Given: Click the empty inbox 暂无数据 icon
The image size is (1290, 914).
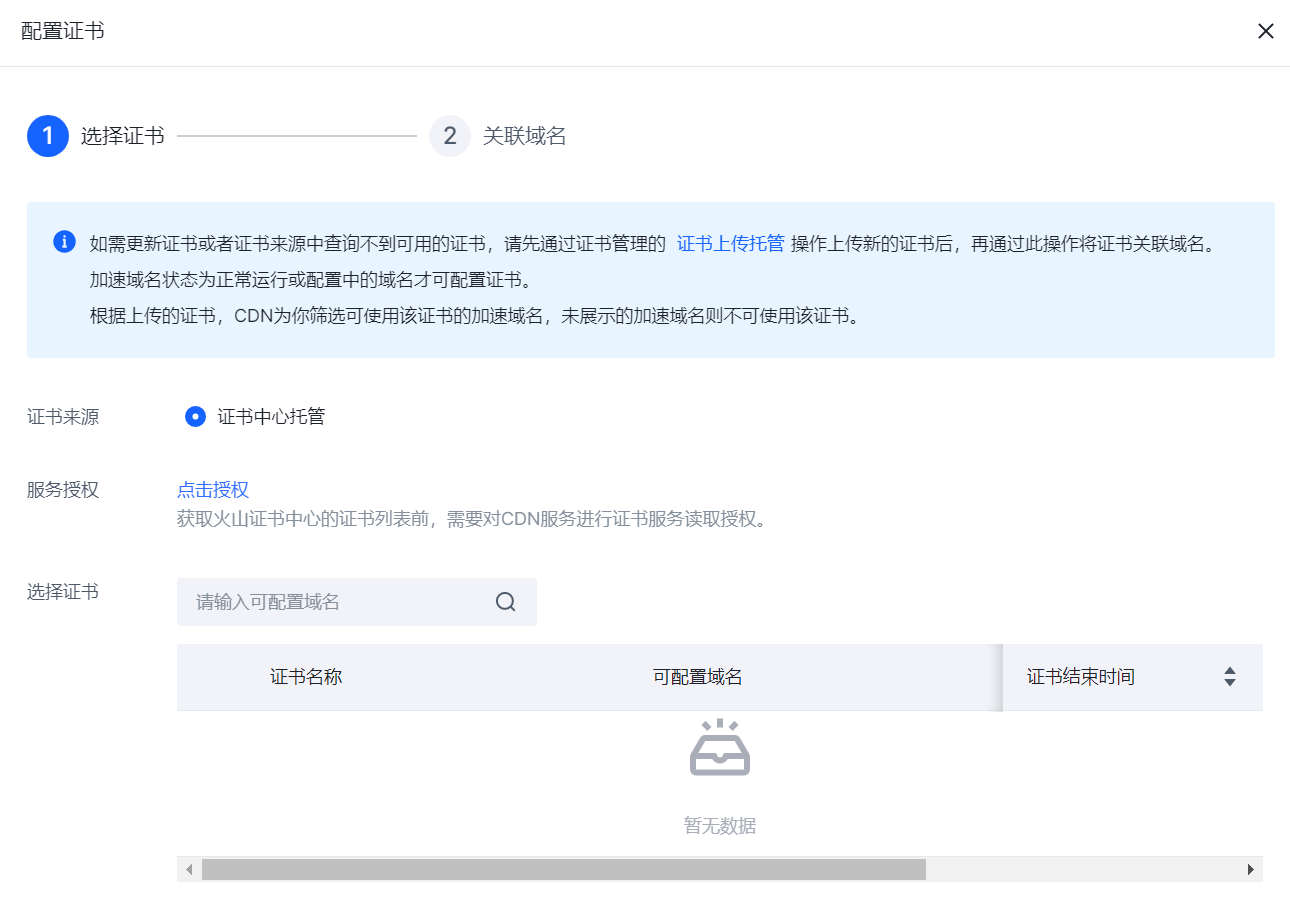Looking at the screenshot, I should 720,747.
